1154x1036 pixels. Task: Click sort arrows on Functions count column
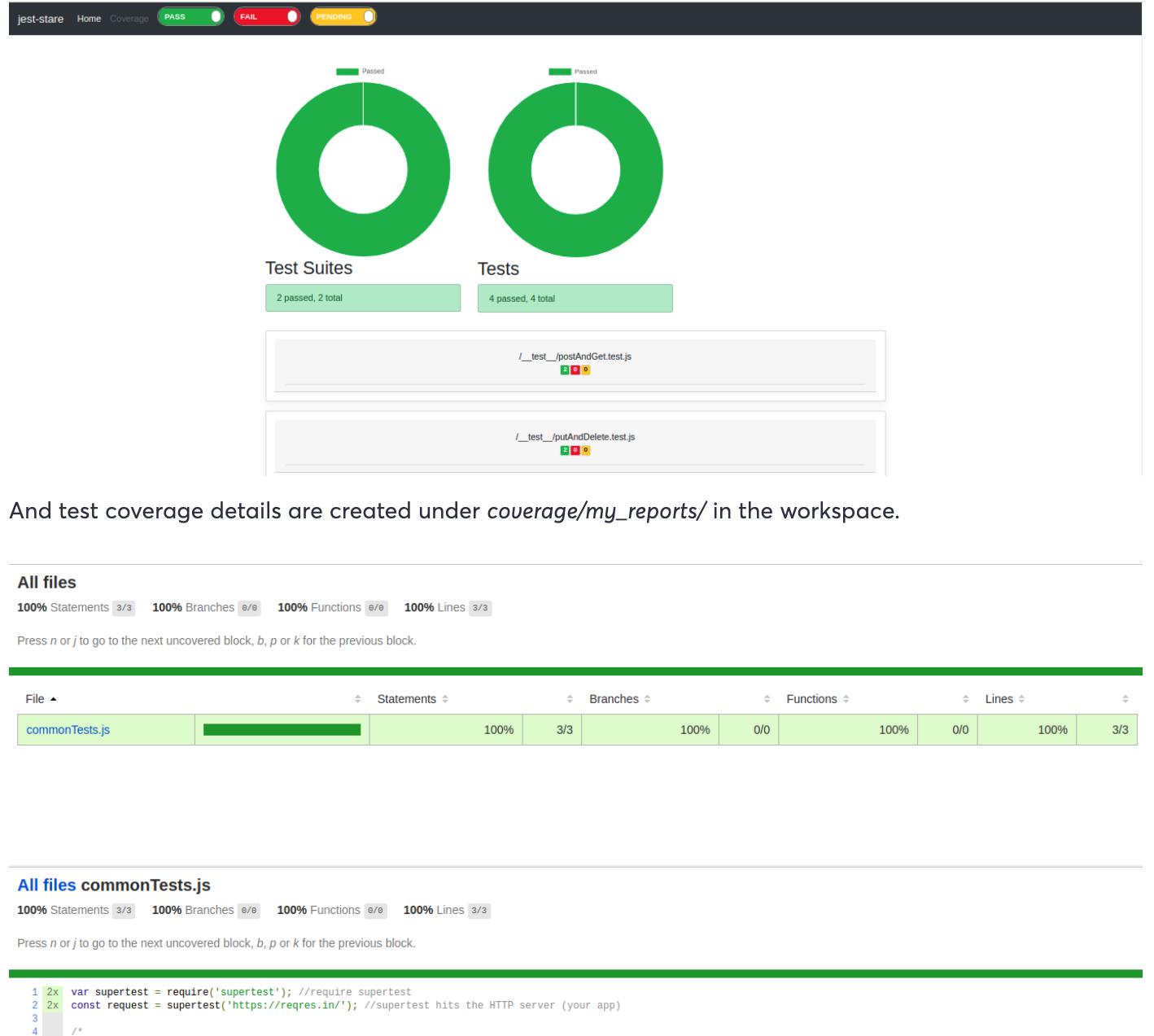coord(966,699)
